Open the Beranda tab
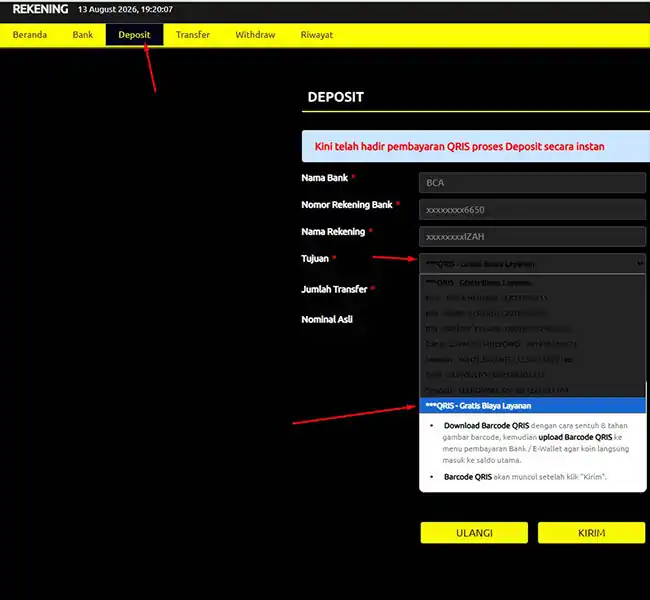The image size is (650, 600). (30, 35)
